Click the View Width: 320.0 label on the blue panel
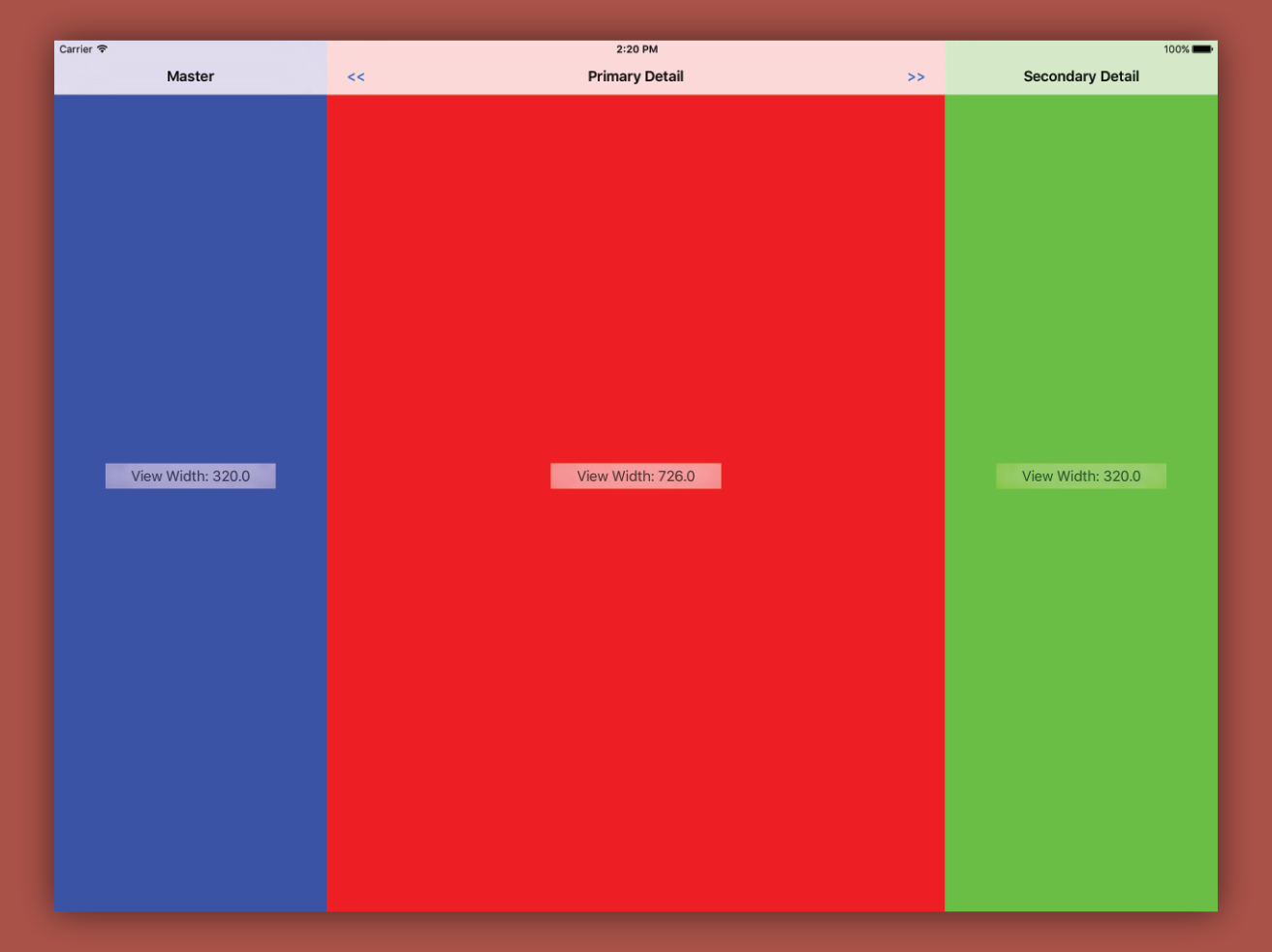 (x=190, y=476)
